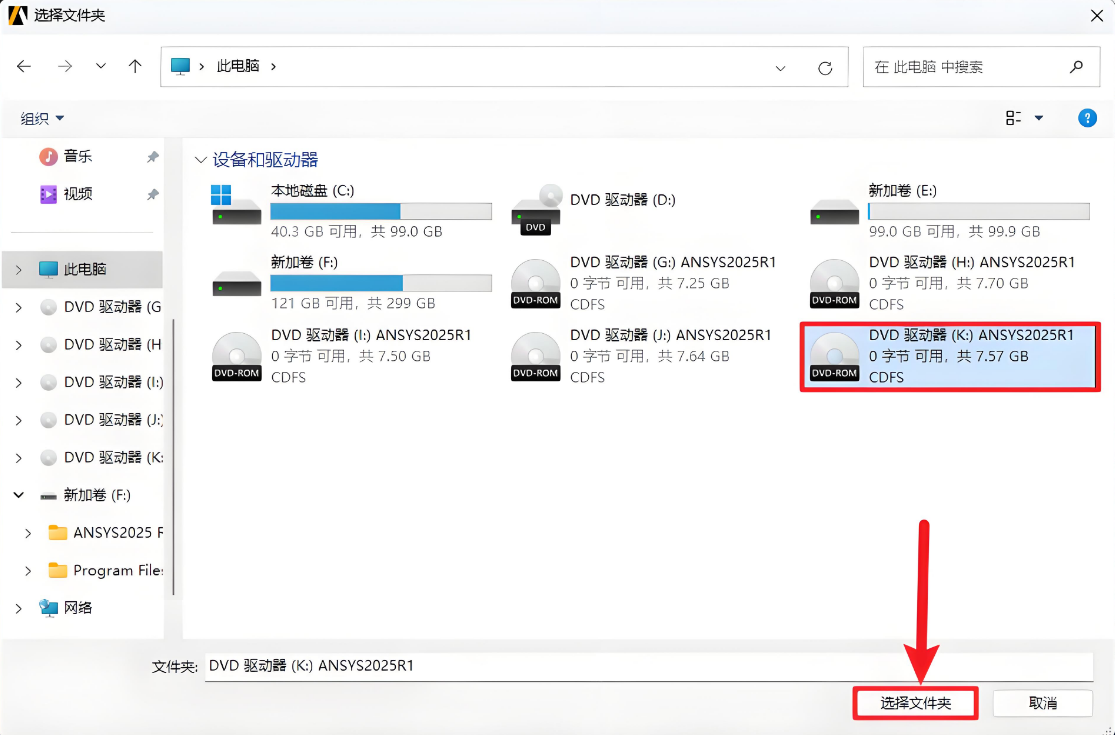Select DVD 驱动器 (G:) in the sidebar tree
1115x735 pixels.
tap(101, 307)
